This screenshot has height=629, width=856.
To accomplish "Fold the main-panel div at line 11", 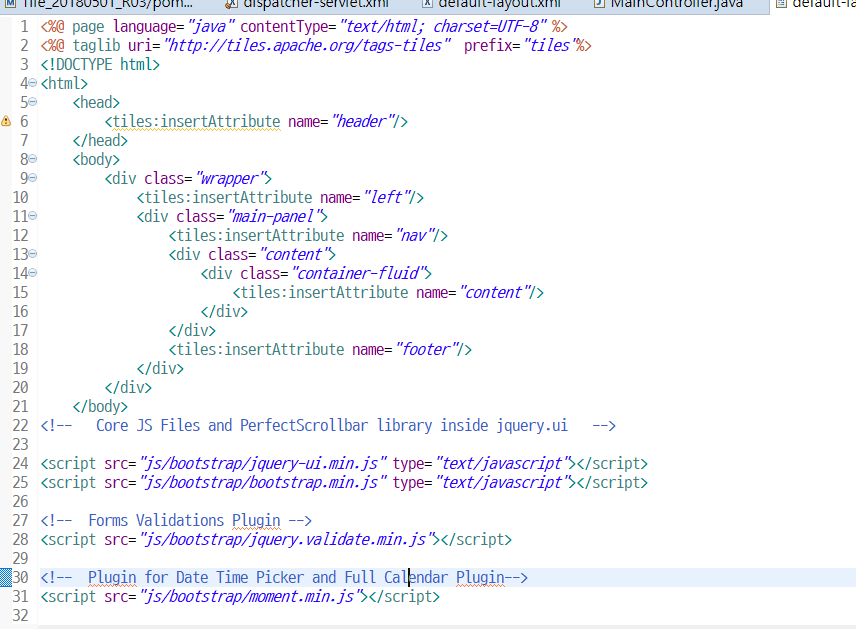I will pyautogui.click(x=32, y=216).
